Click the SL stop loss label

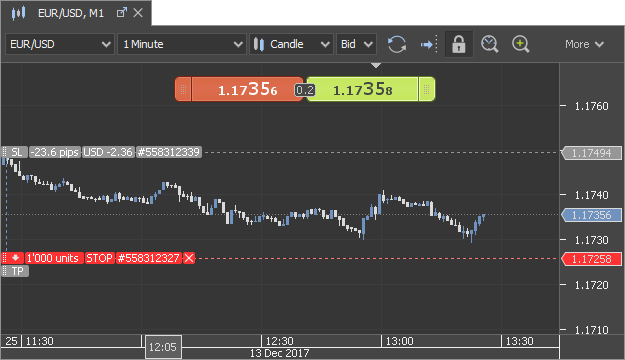16,152
